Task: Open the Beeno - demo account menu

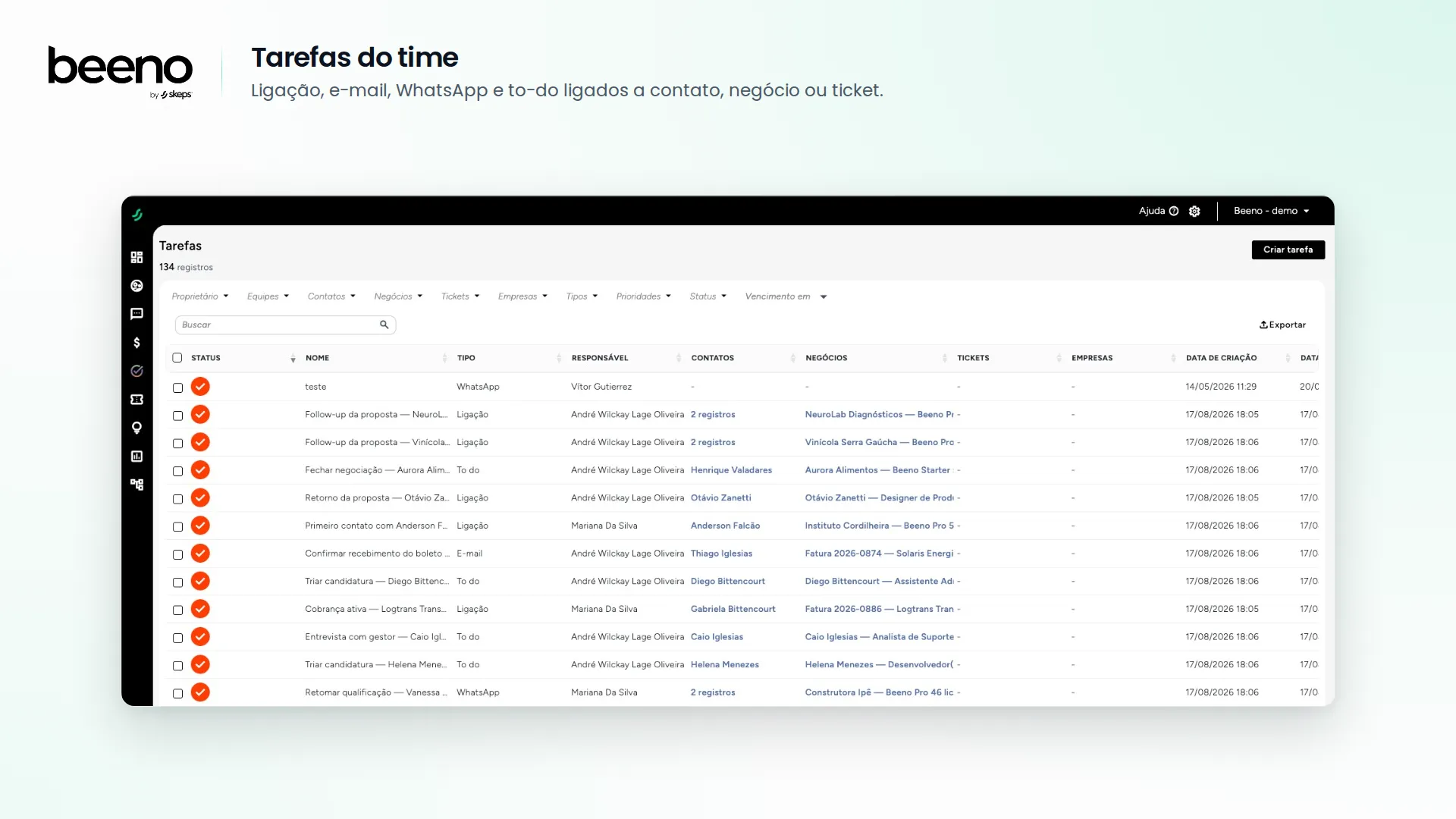Action: [x=1272, y=211]
